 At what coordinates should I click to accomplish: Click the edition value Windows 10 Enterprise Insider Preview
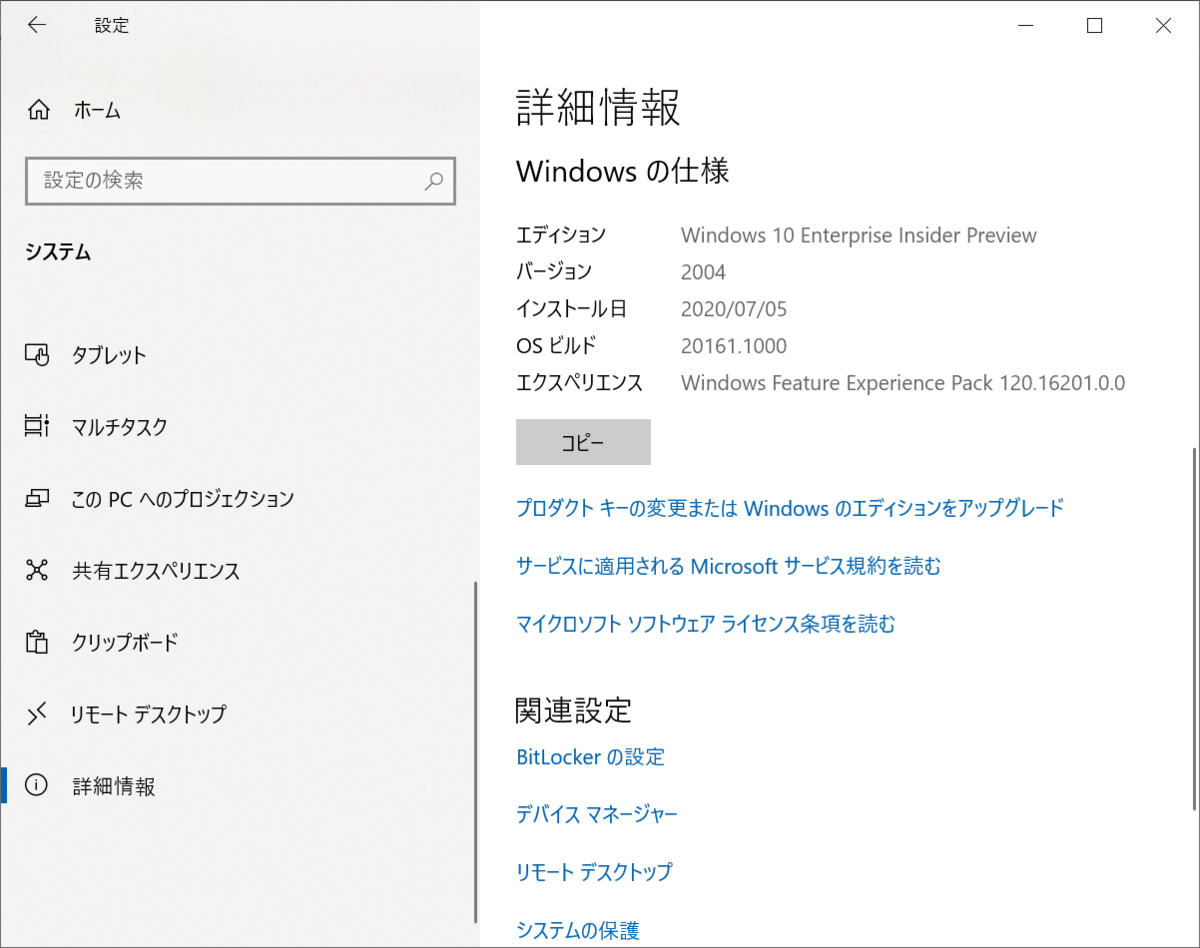pos(859,235)
